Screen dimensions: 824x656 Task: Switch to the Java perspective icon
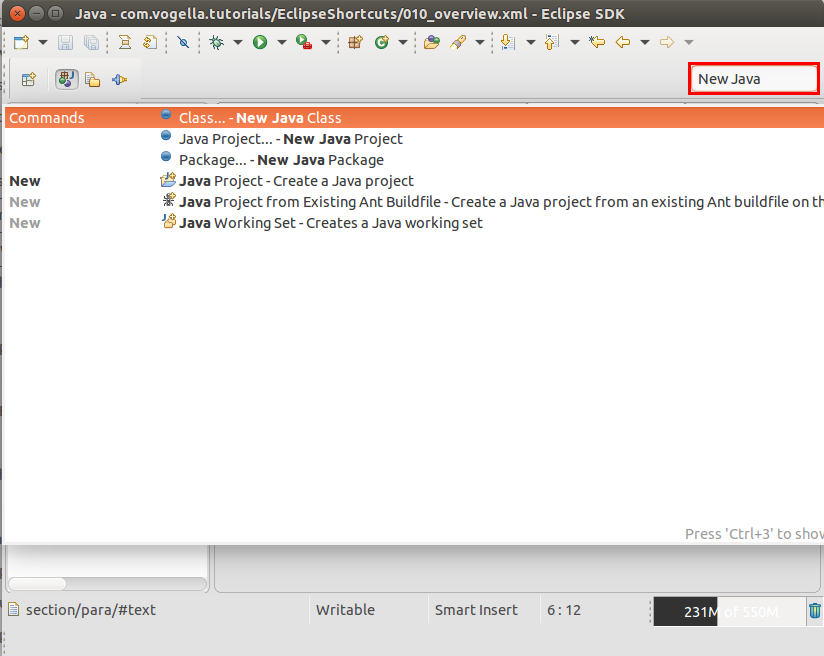(66, 79)
